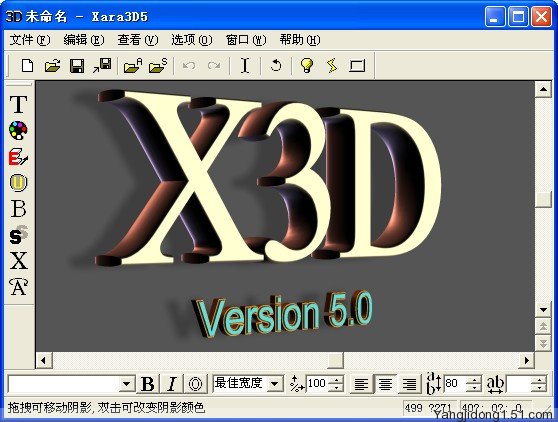
Task: Click the yellow lightning animation icon
Action: [332, 65]
